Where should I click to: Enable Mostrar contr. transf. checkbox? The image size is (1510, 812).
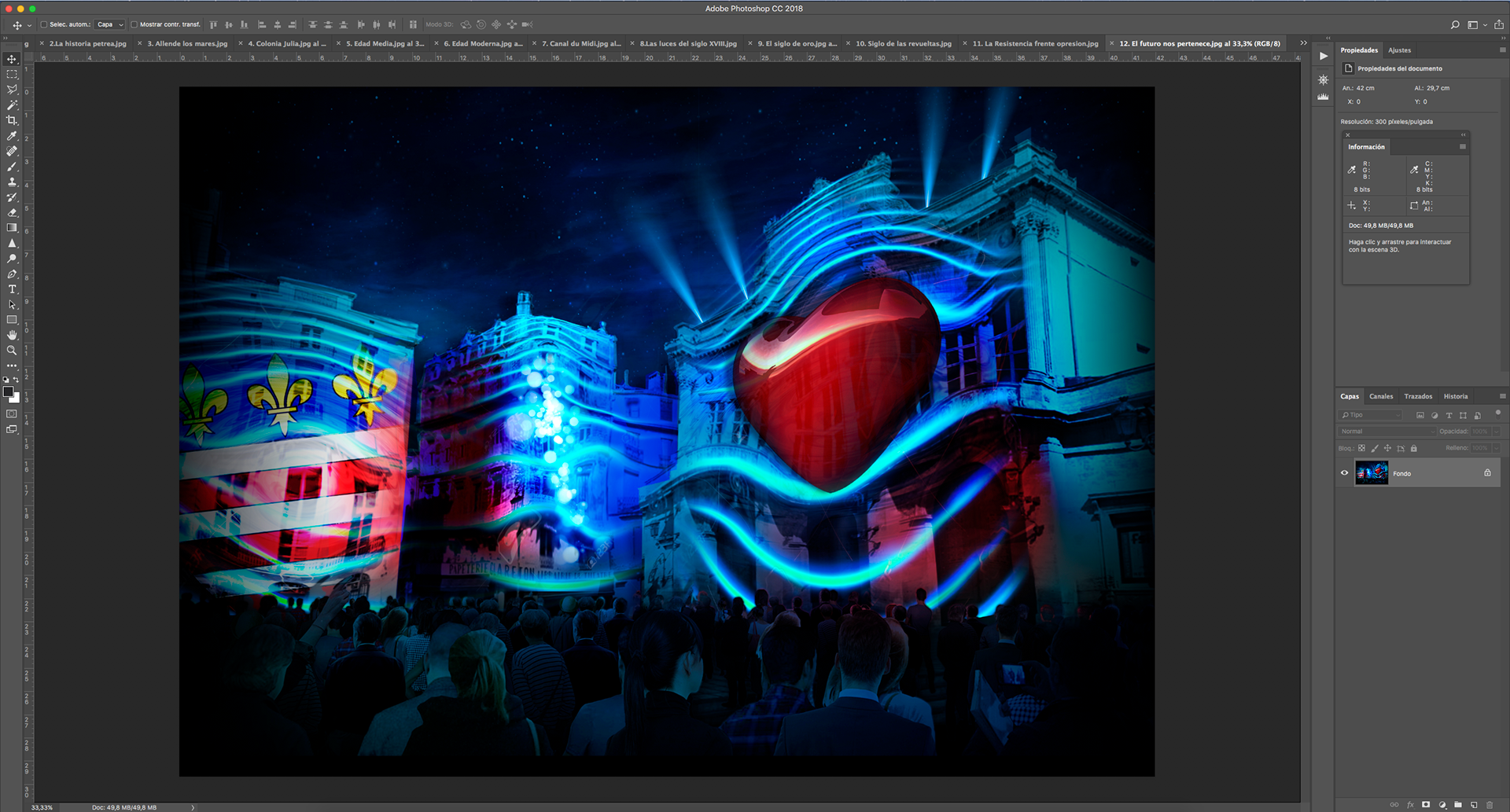pyautogui.click(x=134, y=24)
